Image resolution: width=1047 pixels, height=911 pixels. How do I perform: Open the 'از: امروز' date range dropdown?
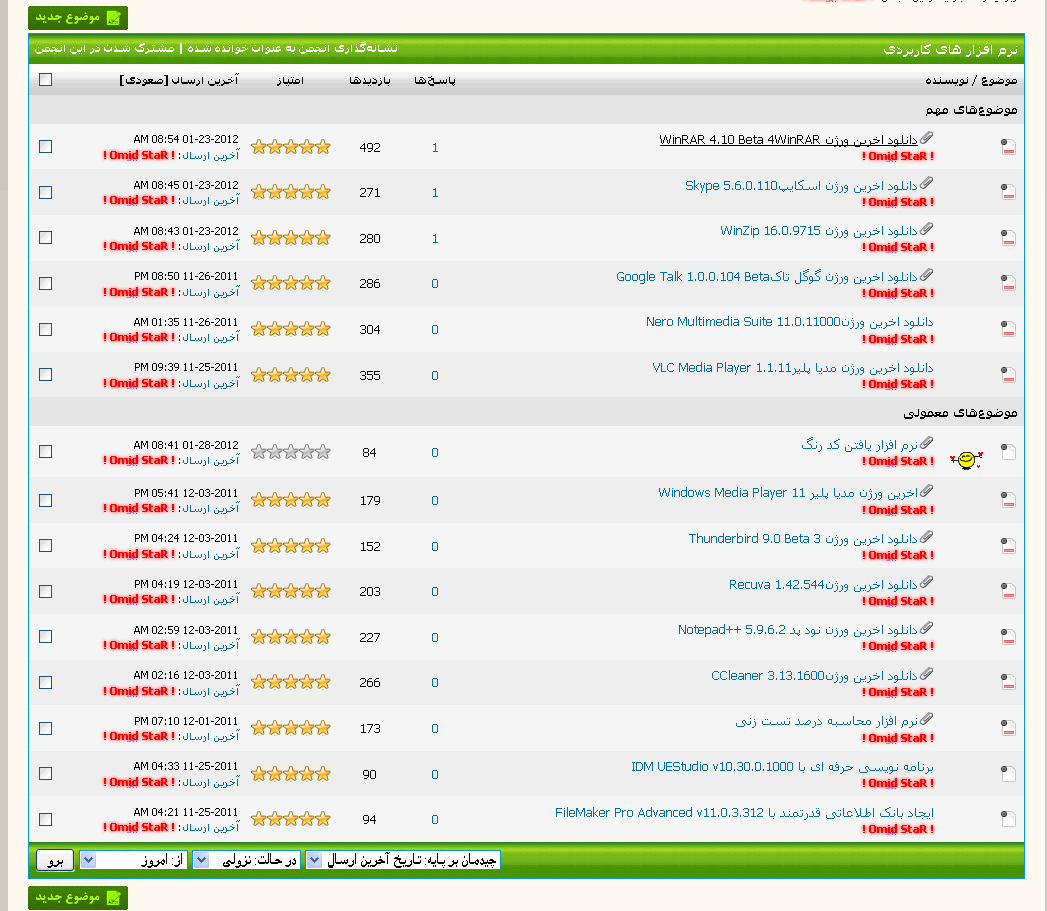[x=88, y=860]
